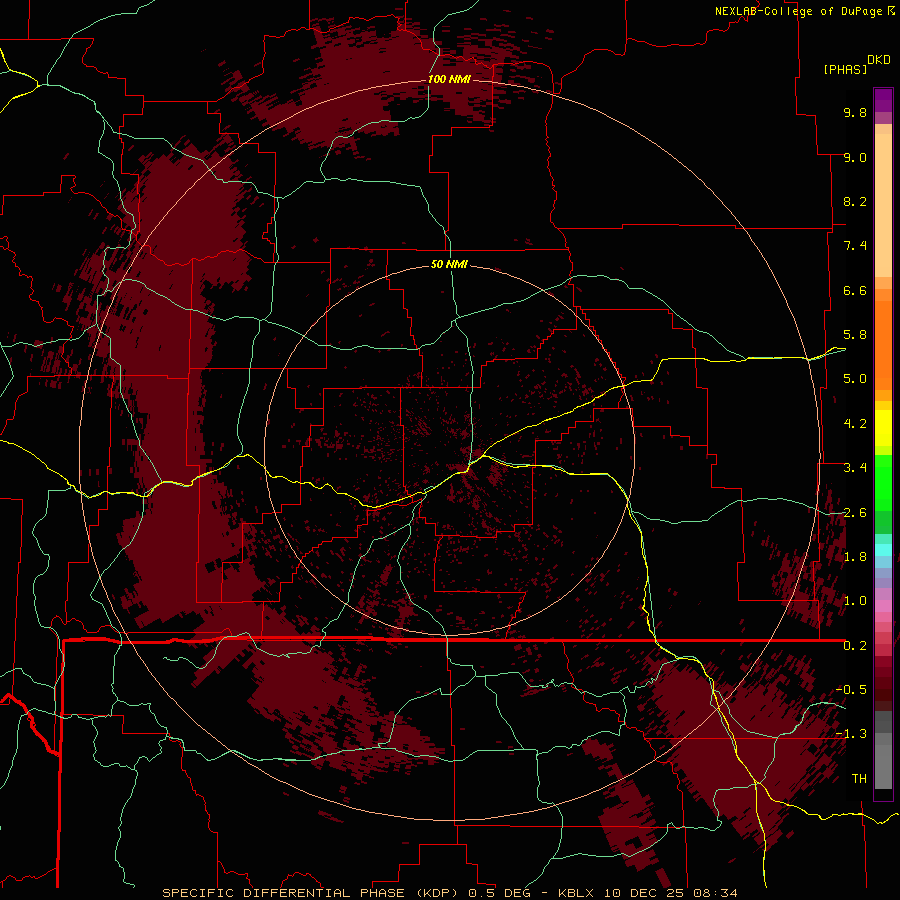Pick the bright yellow band on color scale
The width and height of the screenshot is (900, 900).
click(883, 428)
